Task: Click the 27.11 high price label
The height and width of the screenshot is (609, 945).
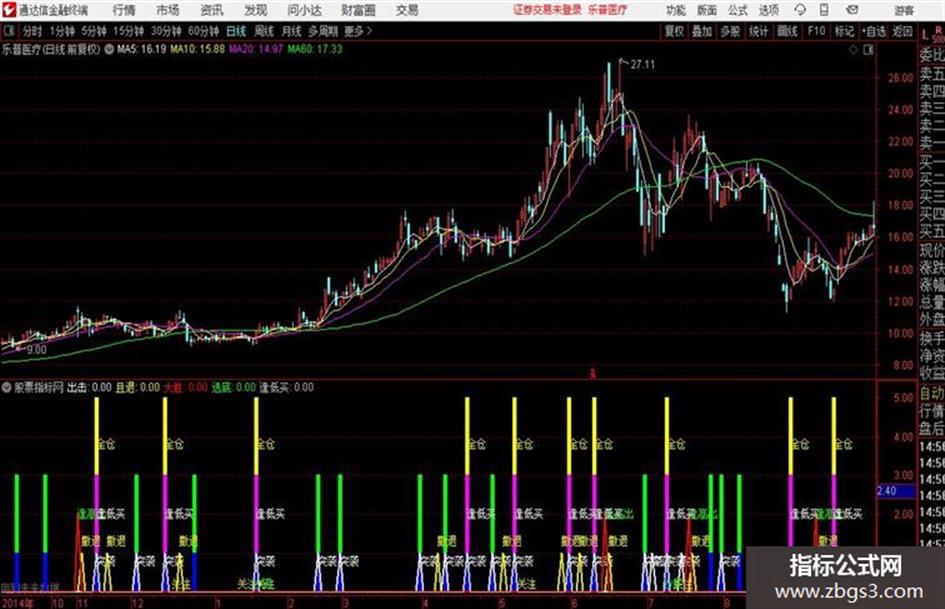Action: point(642,65)
